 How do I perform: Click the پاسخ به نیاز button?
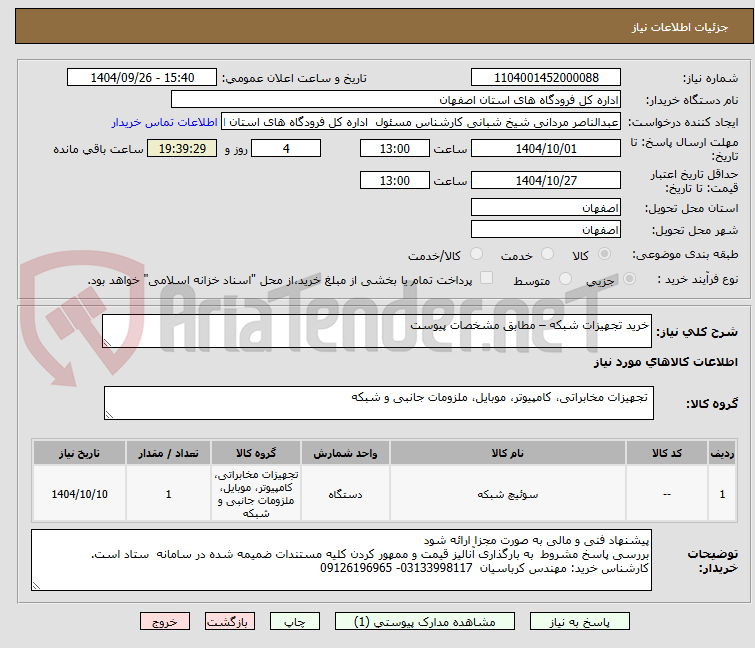point(580,622)
